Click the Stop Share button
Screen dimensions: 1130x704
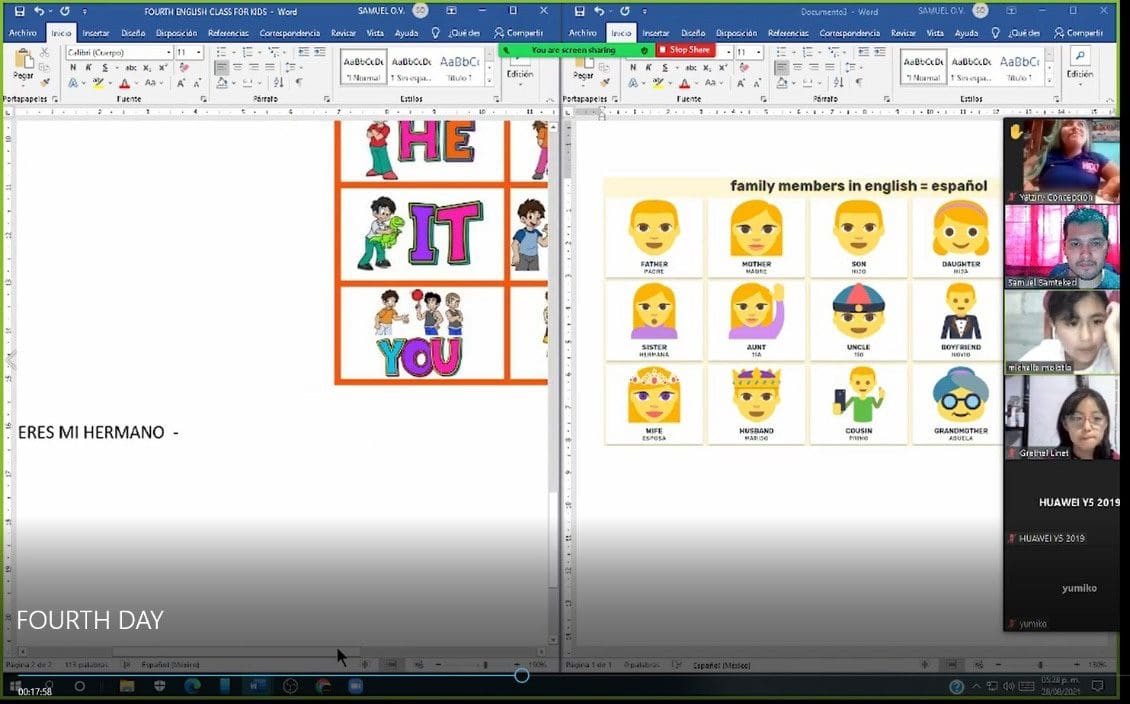(686, 50)
